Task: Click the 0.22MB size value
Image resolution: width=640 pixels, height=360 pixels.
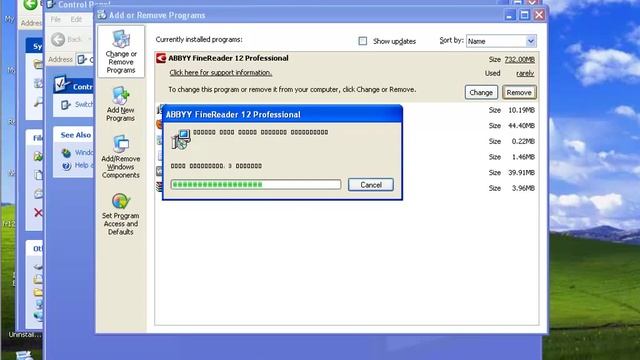Action: pos(523,141)
